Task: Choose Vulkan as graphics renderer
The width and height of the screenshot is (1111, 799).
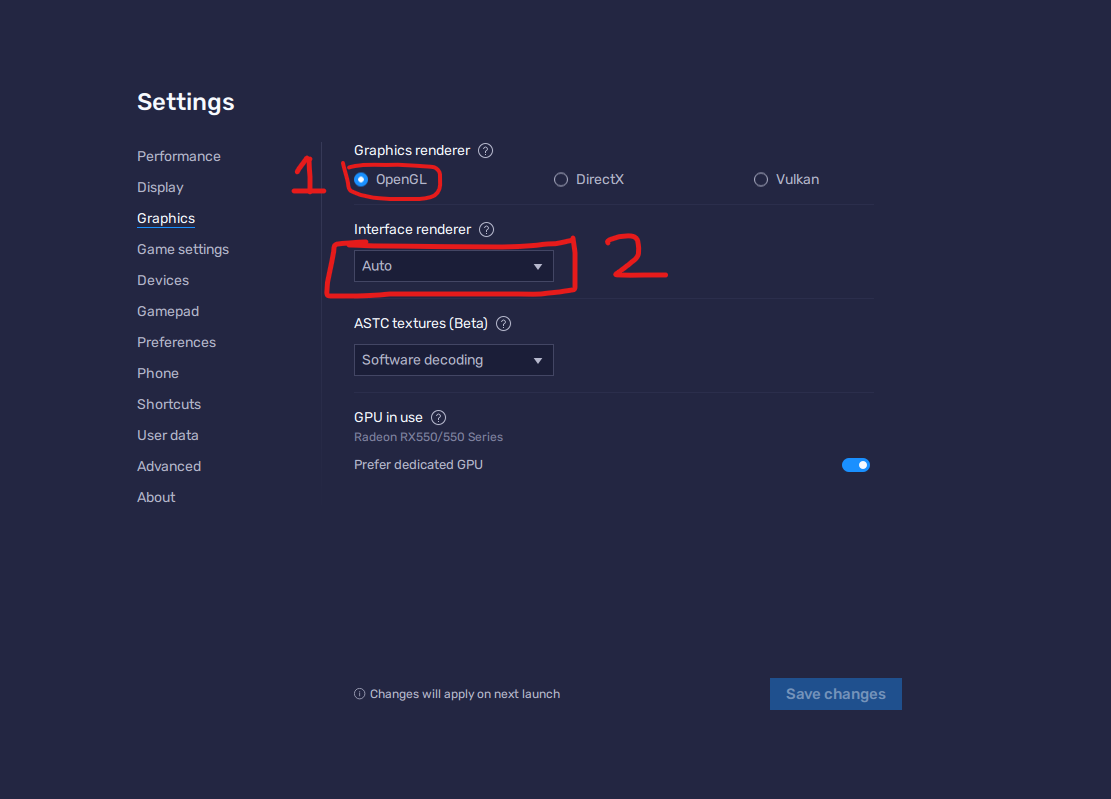Action: pyautogui.click(x=761, y=180)
